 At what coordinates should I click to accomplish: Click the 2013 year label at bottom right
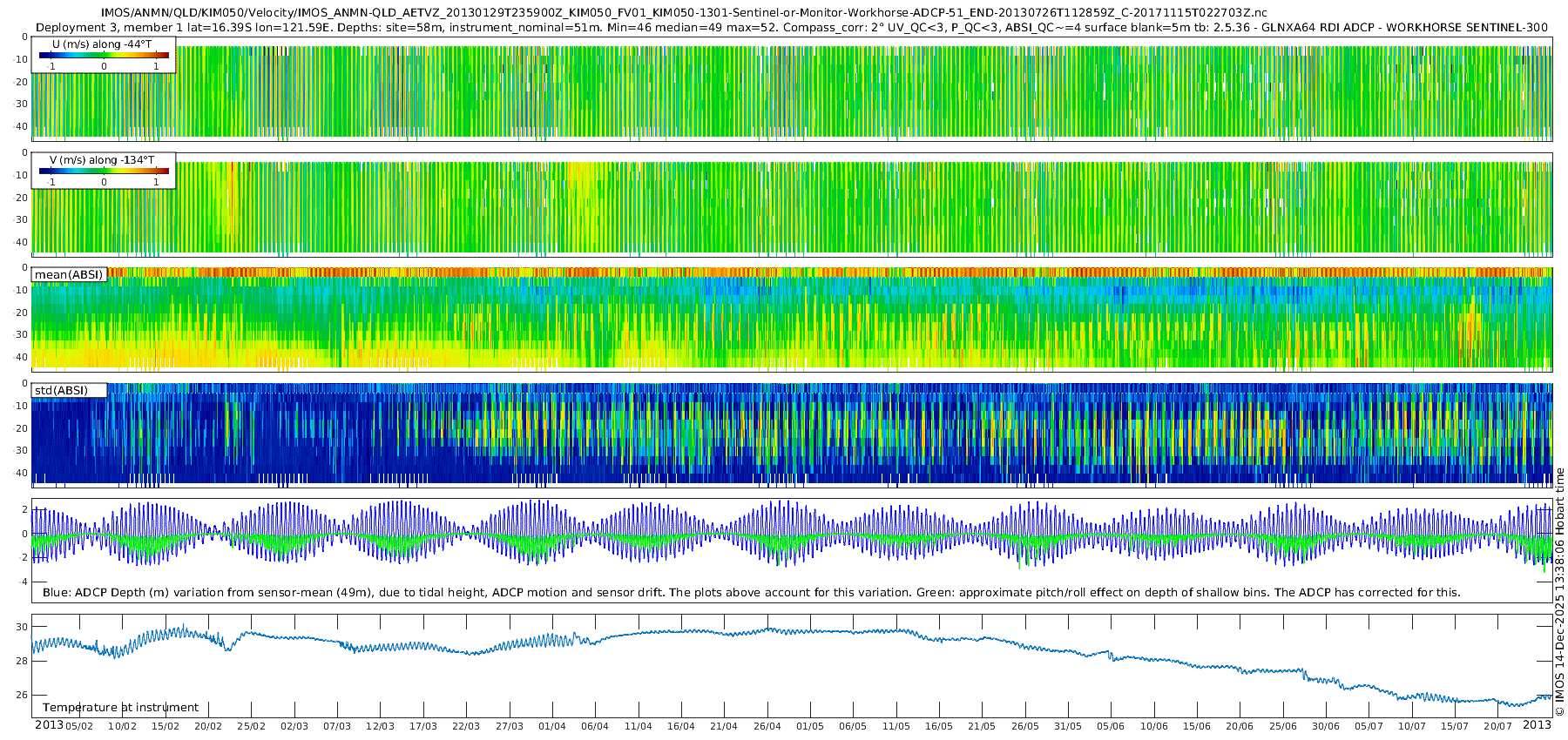click(x=1537, y=725)
